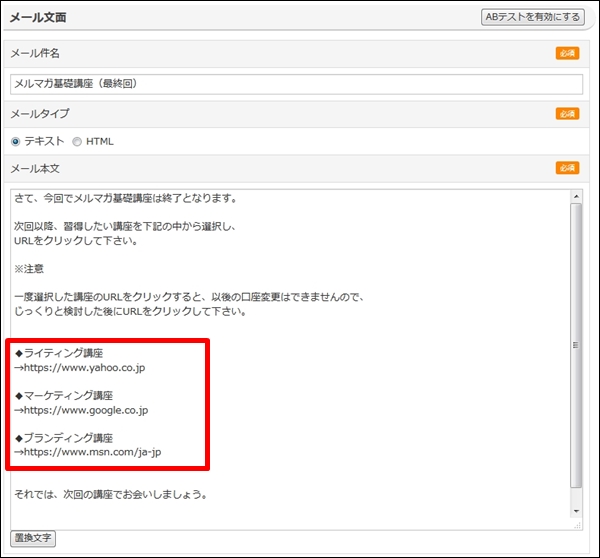Screen dimensions: 600x558
Task: Click the 必須 badge beside メール本文
Action: (x=567, y=168)
